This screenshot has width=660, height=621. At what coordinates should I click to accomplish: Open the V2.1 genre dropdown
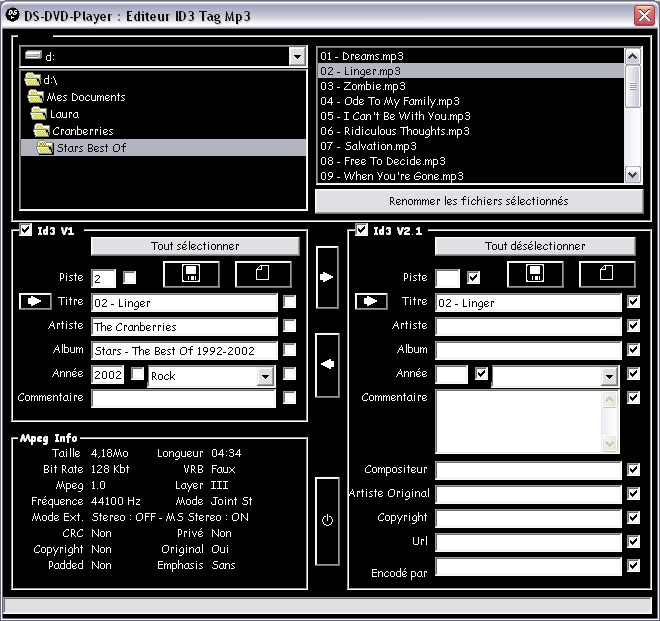609,377
